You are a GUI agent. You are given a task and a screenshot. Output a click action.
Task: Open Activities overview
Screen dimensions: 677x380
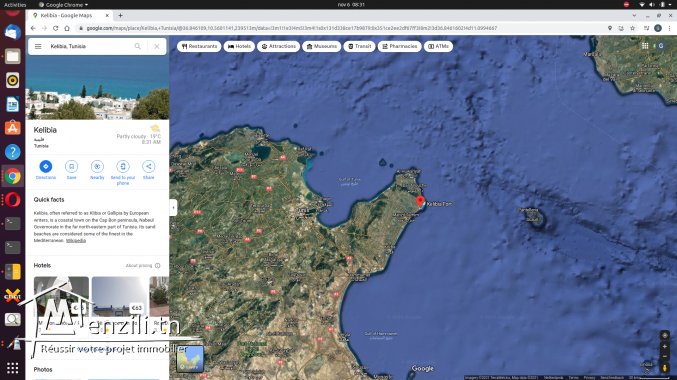coord(15,5)
